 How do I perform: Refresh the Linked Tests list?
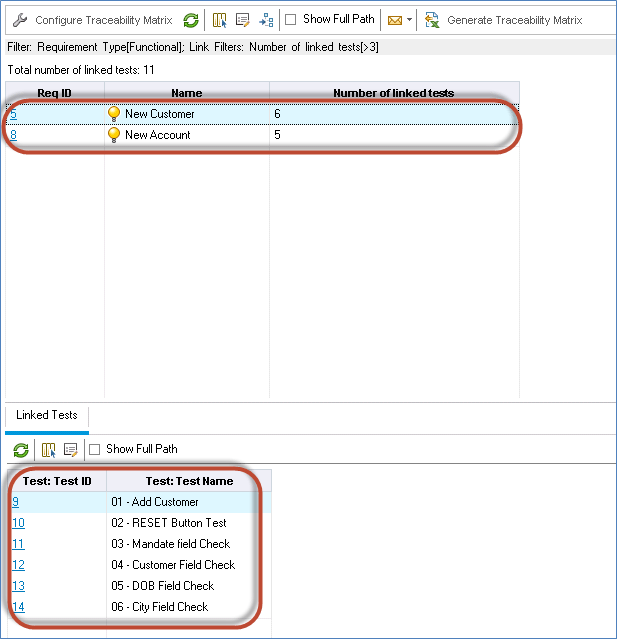pyautogui.click(x=21, y=450)
